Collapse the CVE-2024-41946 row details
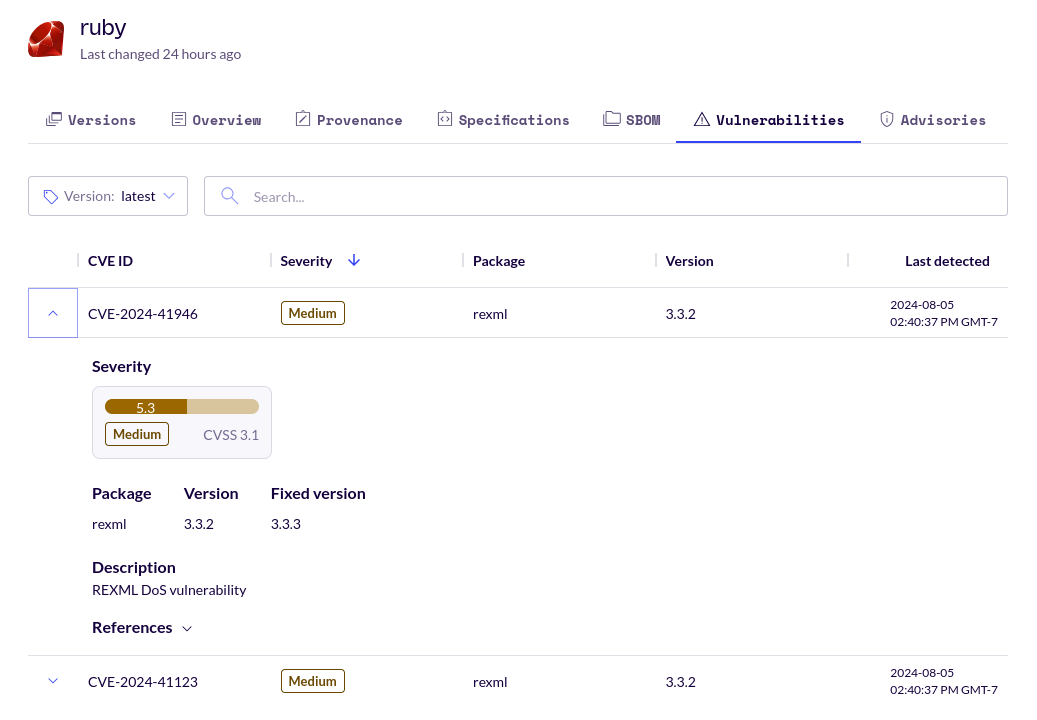The height and width of the screenshot is (720, 1037). 52,312
